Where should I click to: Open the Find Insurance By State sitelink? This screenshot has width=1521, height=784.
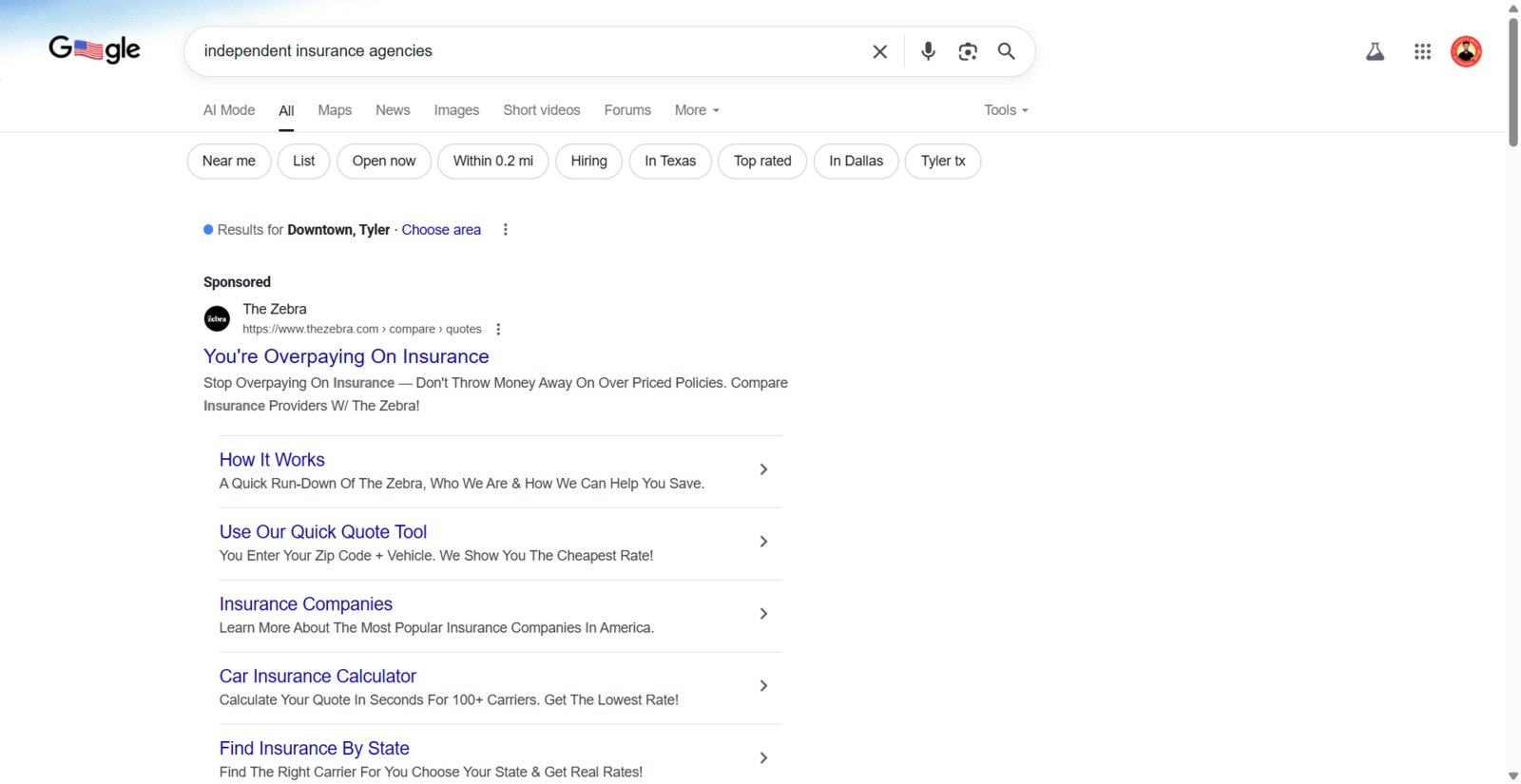click(315, 749)
